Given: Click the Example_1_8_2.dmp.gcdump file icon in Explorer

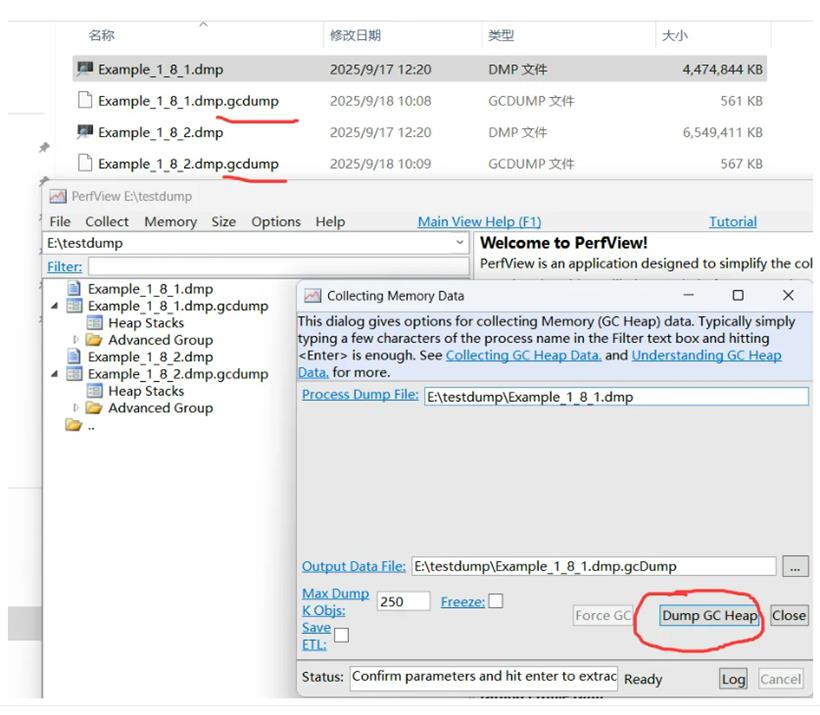Looking at the screenshot, I should pyautogui.click(x=85, y=163).
